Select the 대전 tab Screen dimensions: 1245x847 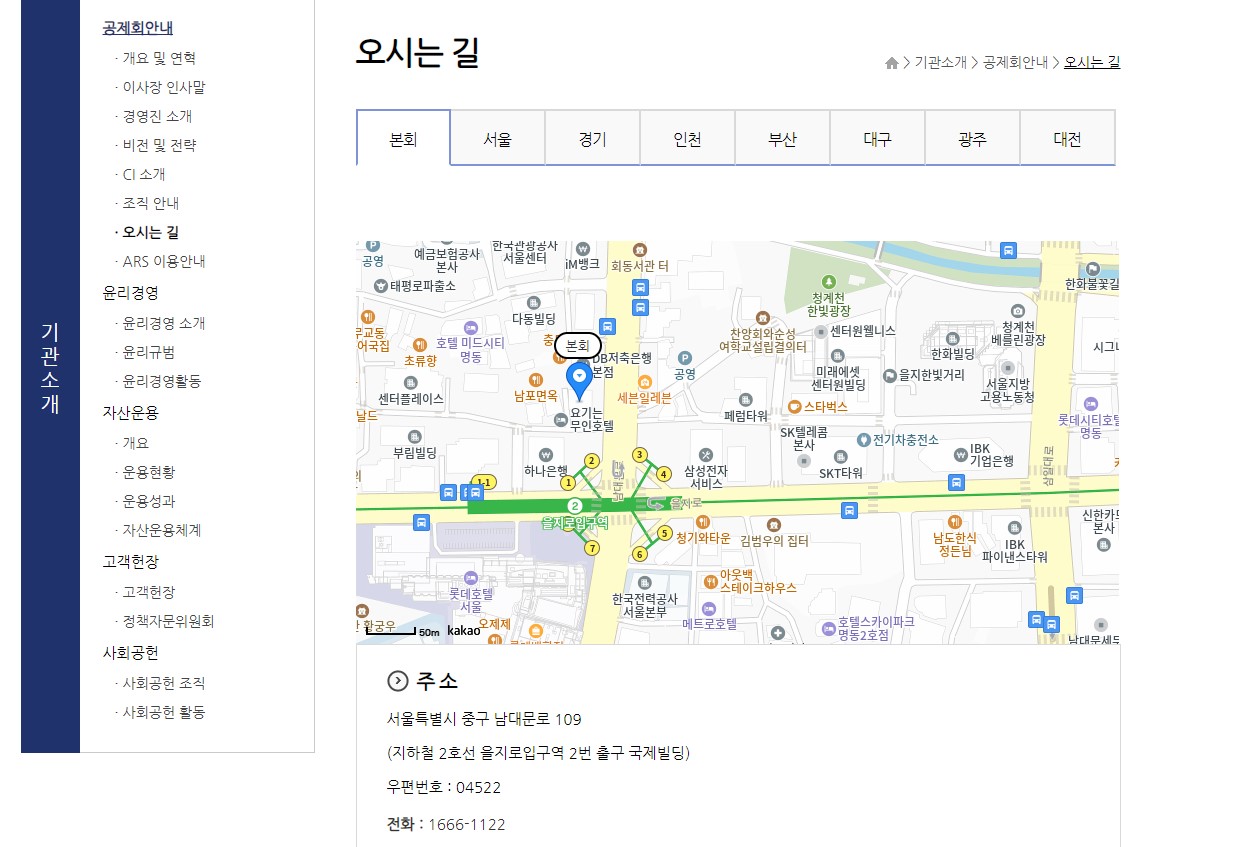click(1066, 138)
